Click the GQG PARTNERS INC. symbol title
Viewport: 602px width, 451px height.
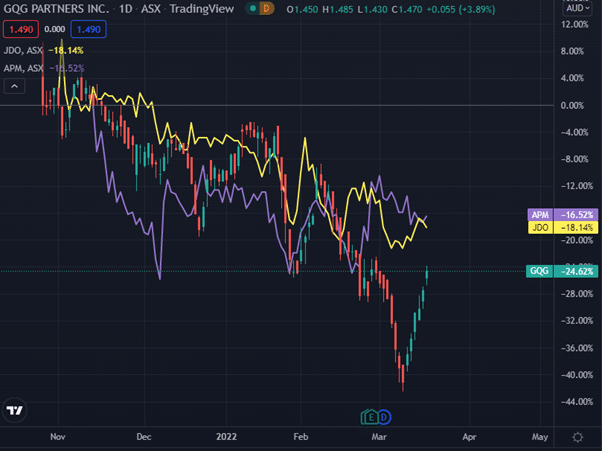click(x=56, y=8)
